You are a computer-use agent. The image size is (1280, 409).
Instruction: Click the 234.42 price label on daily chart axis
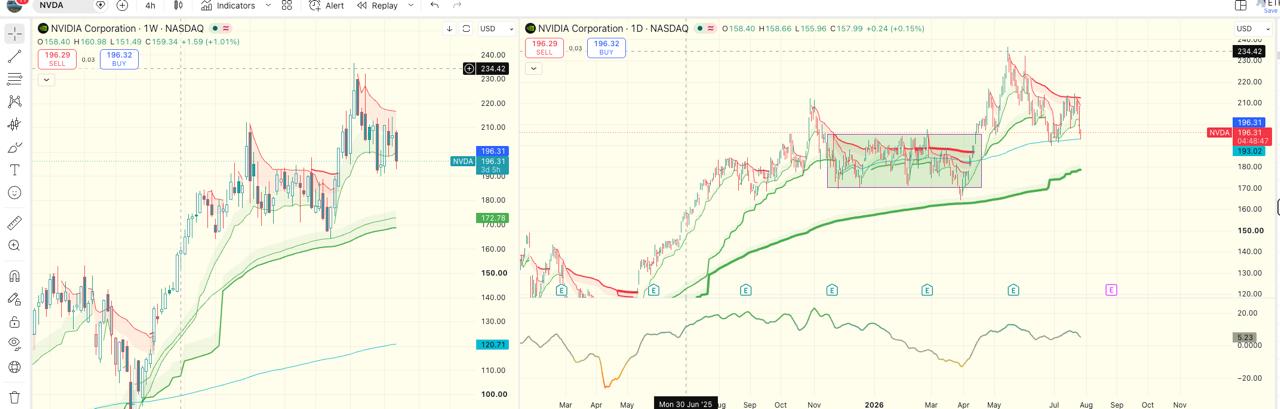(x=1250, y=51)
